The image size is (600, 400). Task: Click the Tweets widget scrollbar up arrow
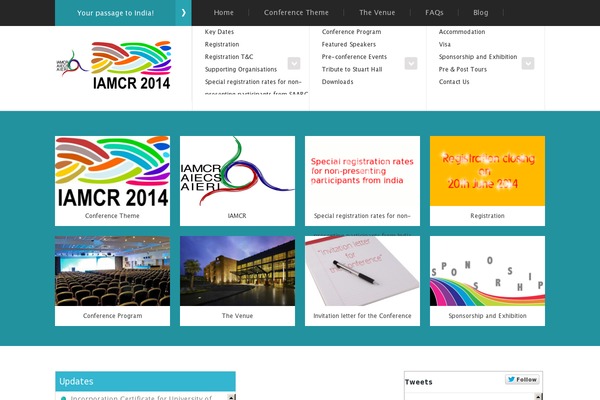coord(538,397)
